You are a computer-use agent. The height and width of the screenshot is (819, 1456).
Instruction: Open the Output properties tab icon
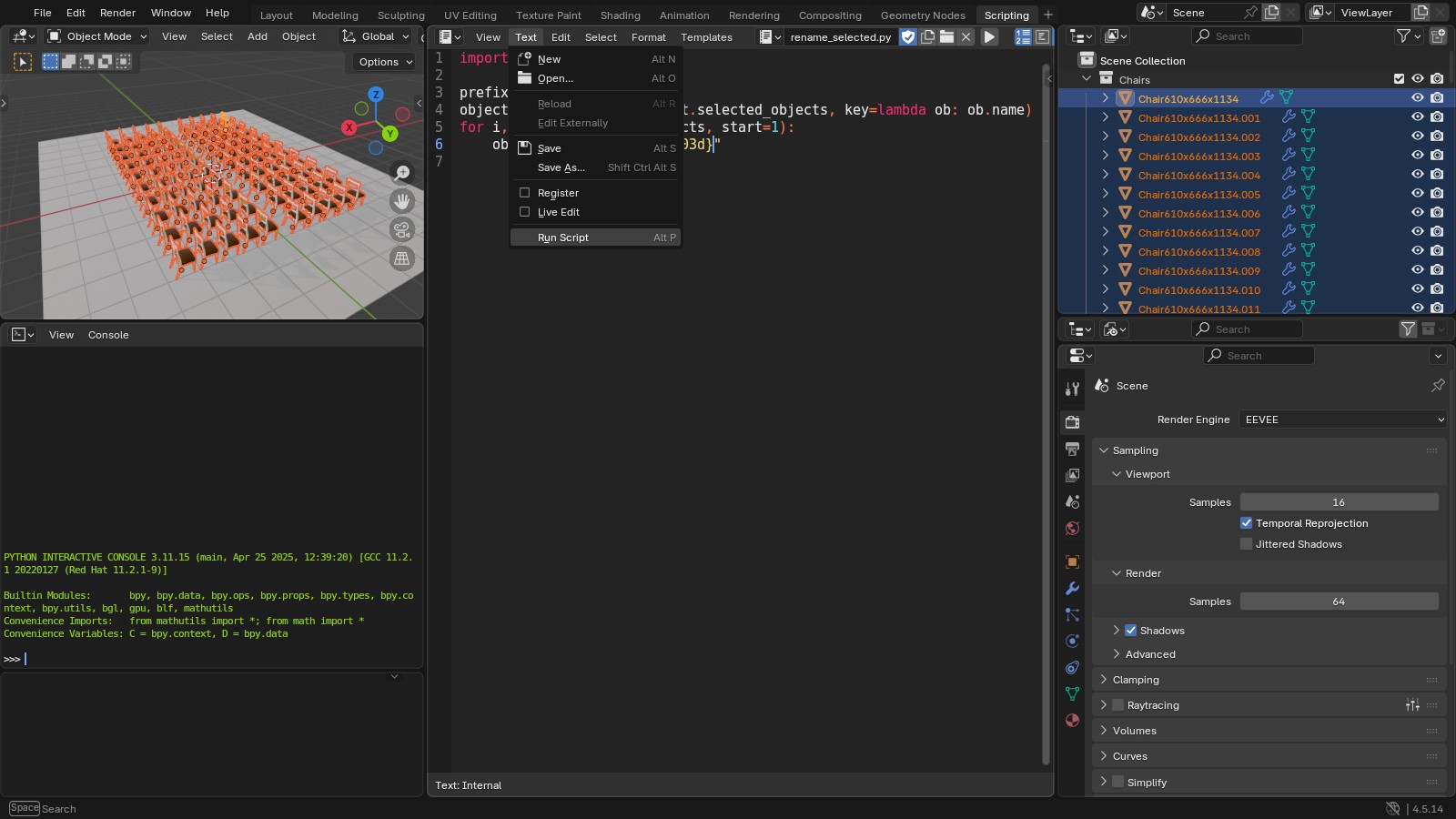coord(1072,449)
